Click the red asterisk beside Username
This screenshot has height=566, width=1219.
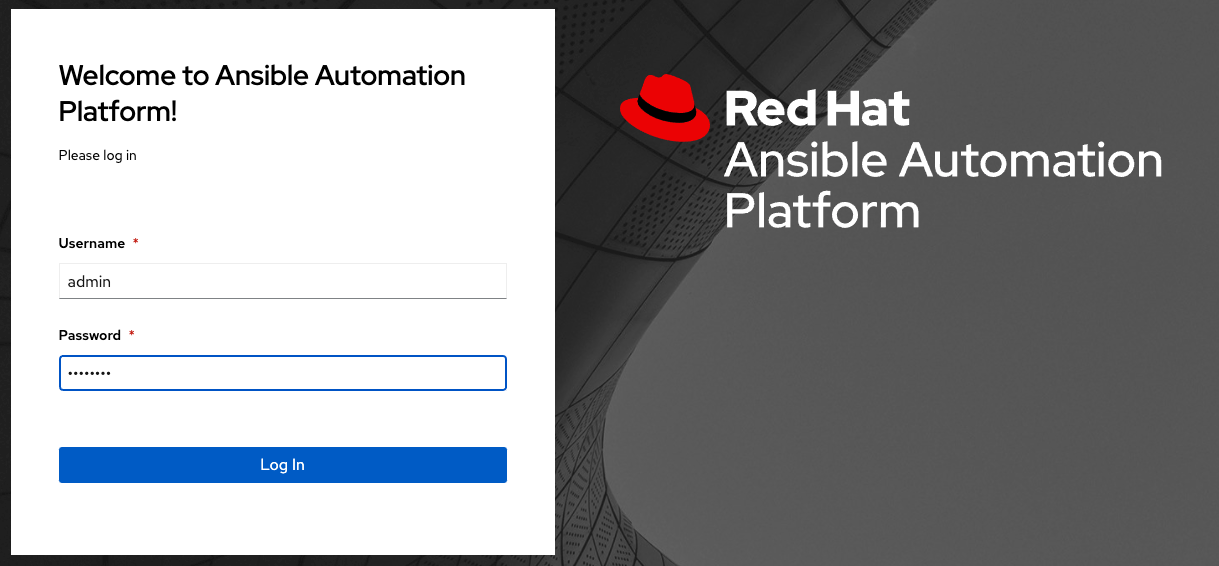point(135,243)
